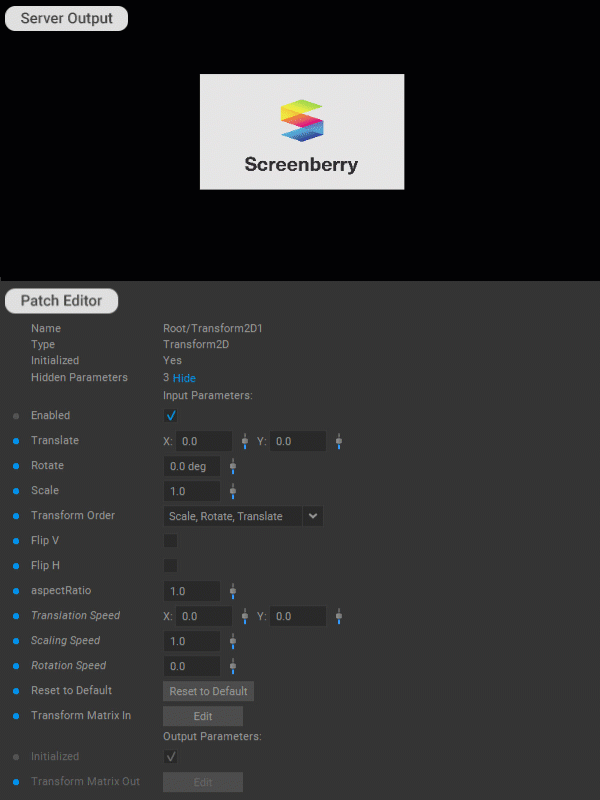Click the gray dot beside output Initialized
Image resolution: width=600 pixels, height=800 pixels.
coord(16,757)
